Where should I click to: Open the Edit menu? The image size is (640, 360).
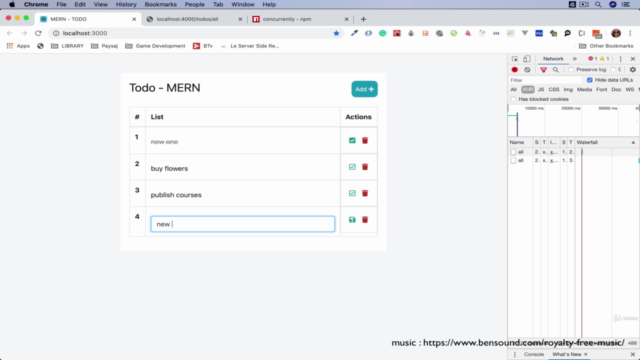point(80,4)
